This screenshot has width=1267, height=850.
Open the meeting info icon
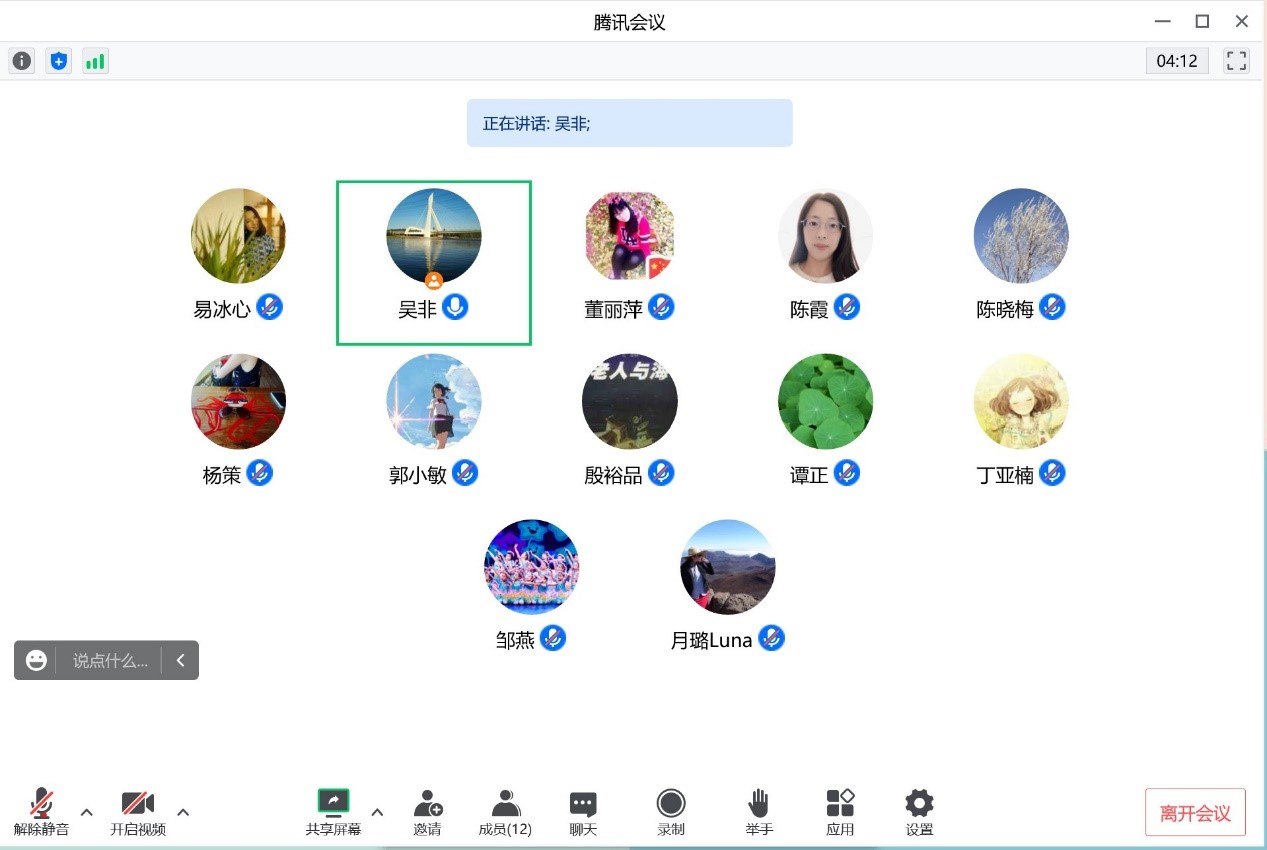[22, 61]
